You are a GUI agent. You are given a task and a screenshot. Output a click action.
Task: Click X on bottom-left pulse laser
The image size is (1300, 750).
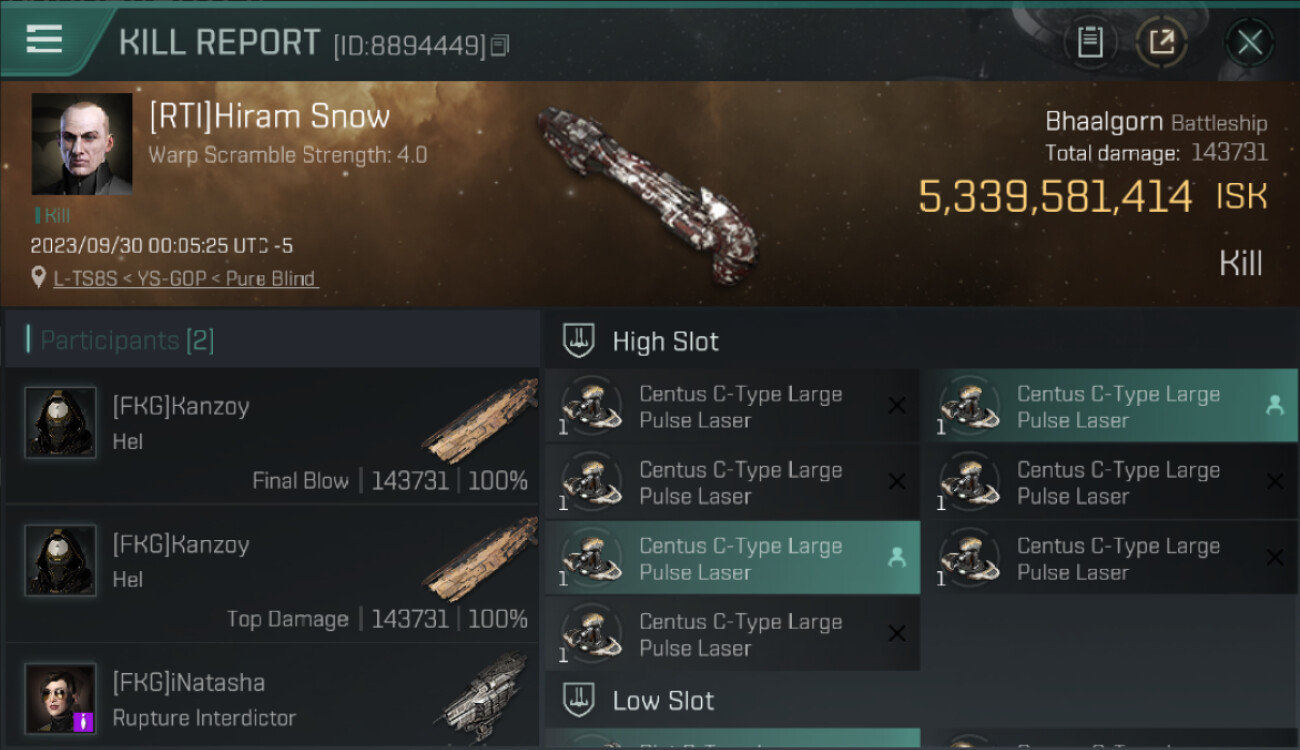click(x=896, y=633)
